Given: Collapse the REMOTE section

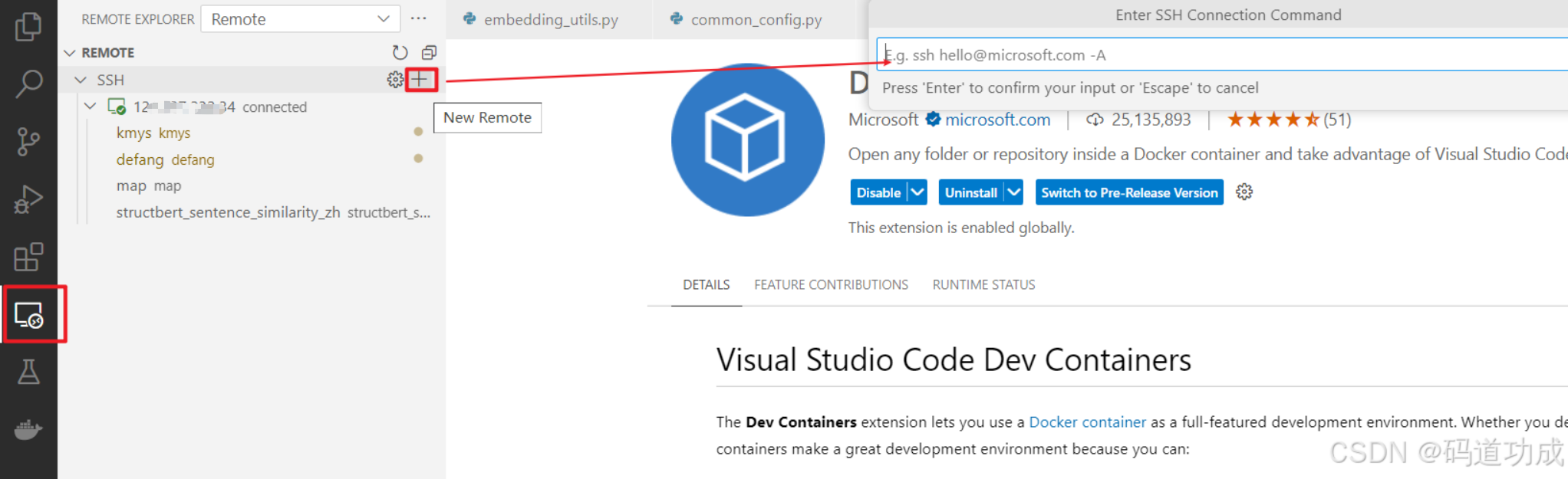Looking at the screenshot, I should (x=70, y=52).
